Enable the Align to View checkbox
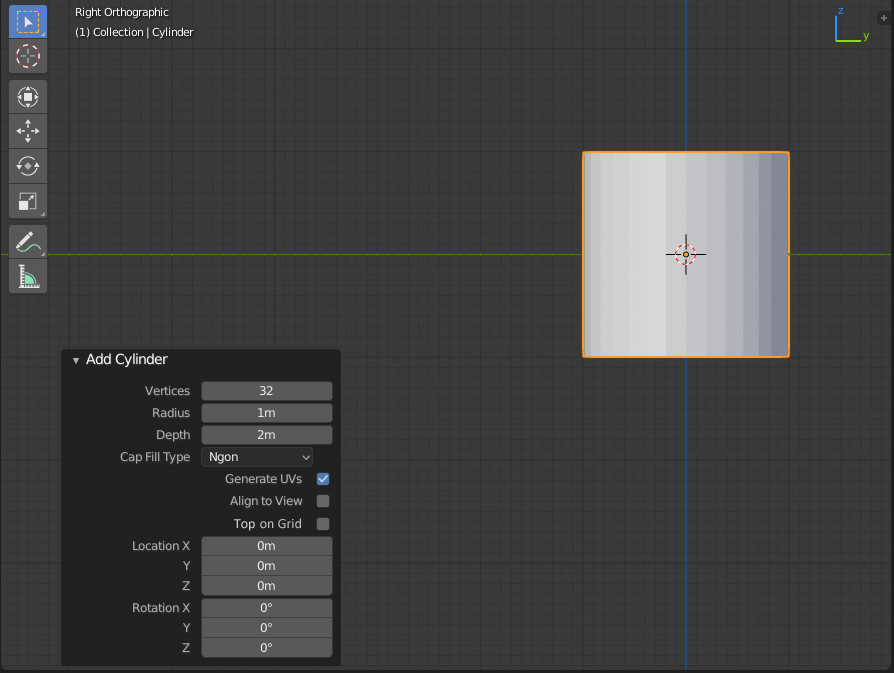This screenshot has height=673, width=894. [323, 501]
